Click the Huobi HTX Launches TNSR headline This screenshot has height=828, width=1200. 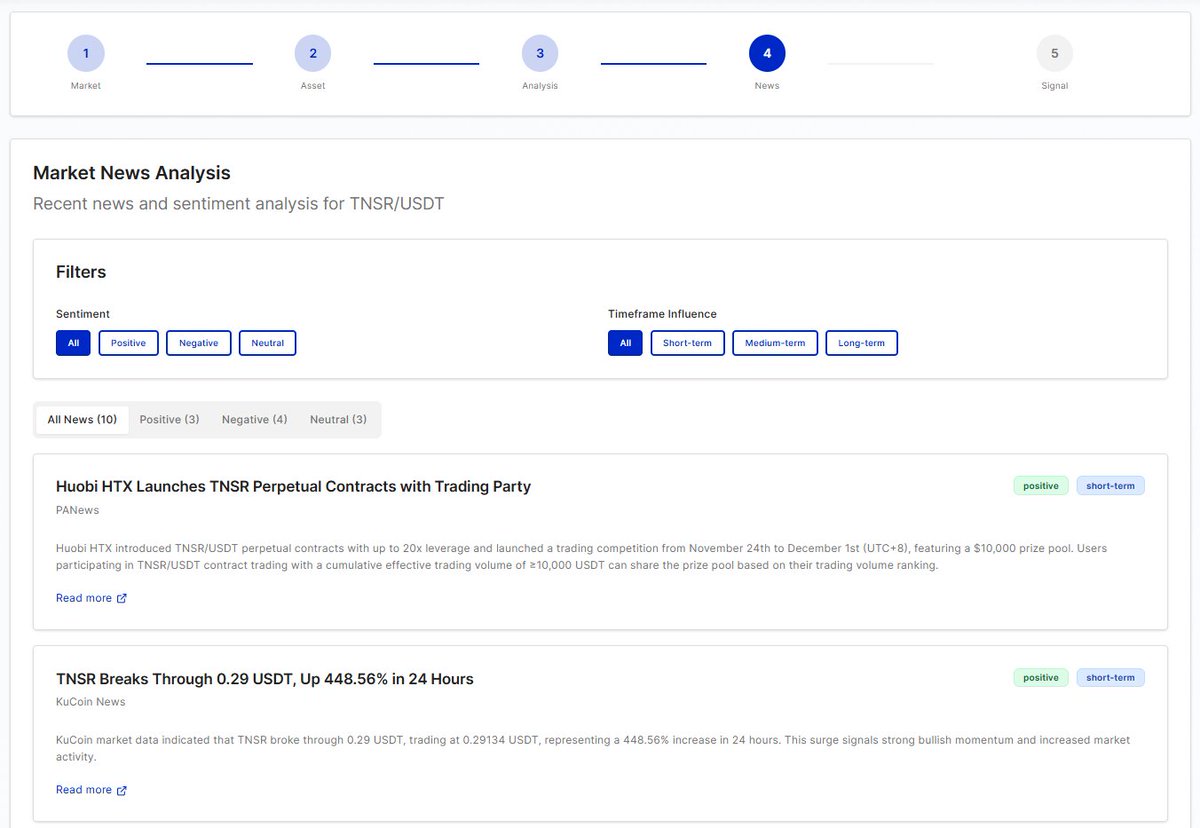pos(293,487)
